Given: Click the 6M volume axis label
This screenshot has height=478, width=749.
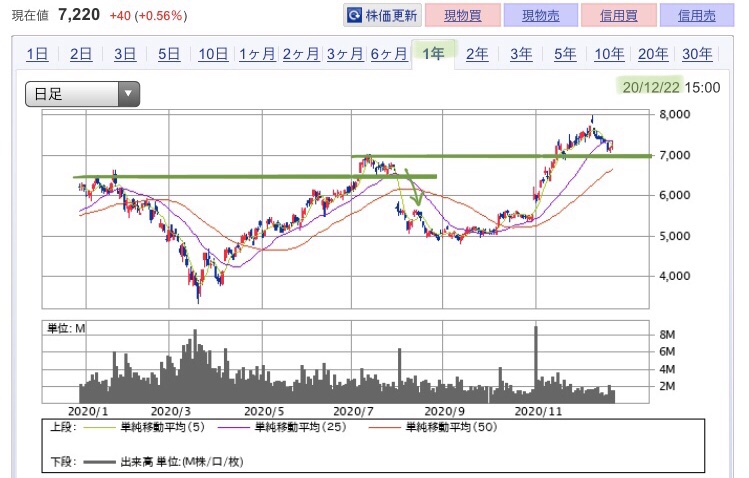Looking at the screenshot, I should [667, 352].
